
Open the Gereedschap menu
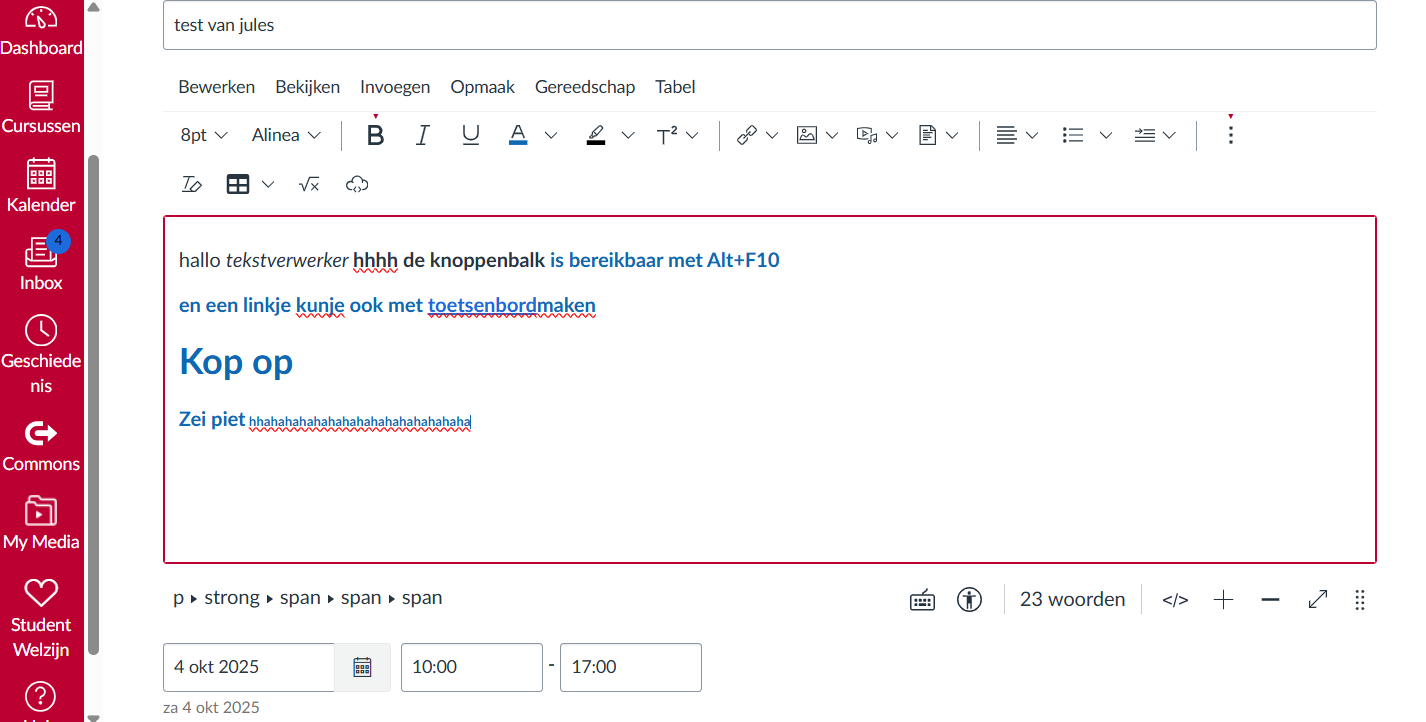(x=585, y=87)
